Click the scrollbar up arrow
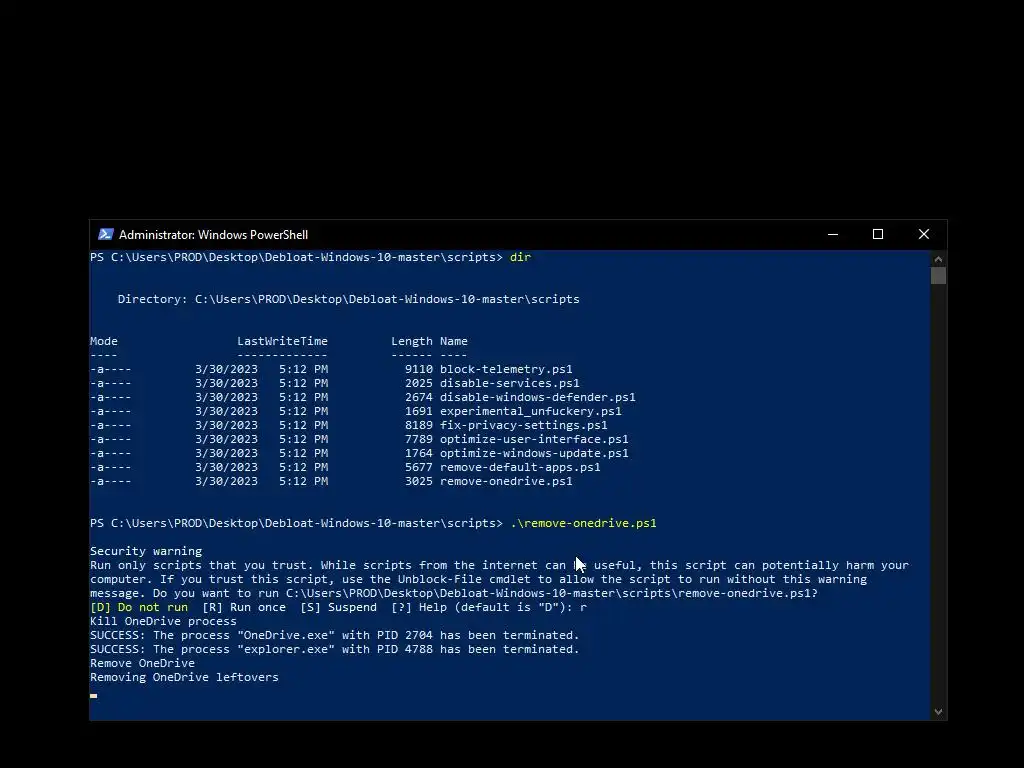Image resolution: width=1024 pixels, height=768 pixels. click(938, 259)
